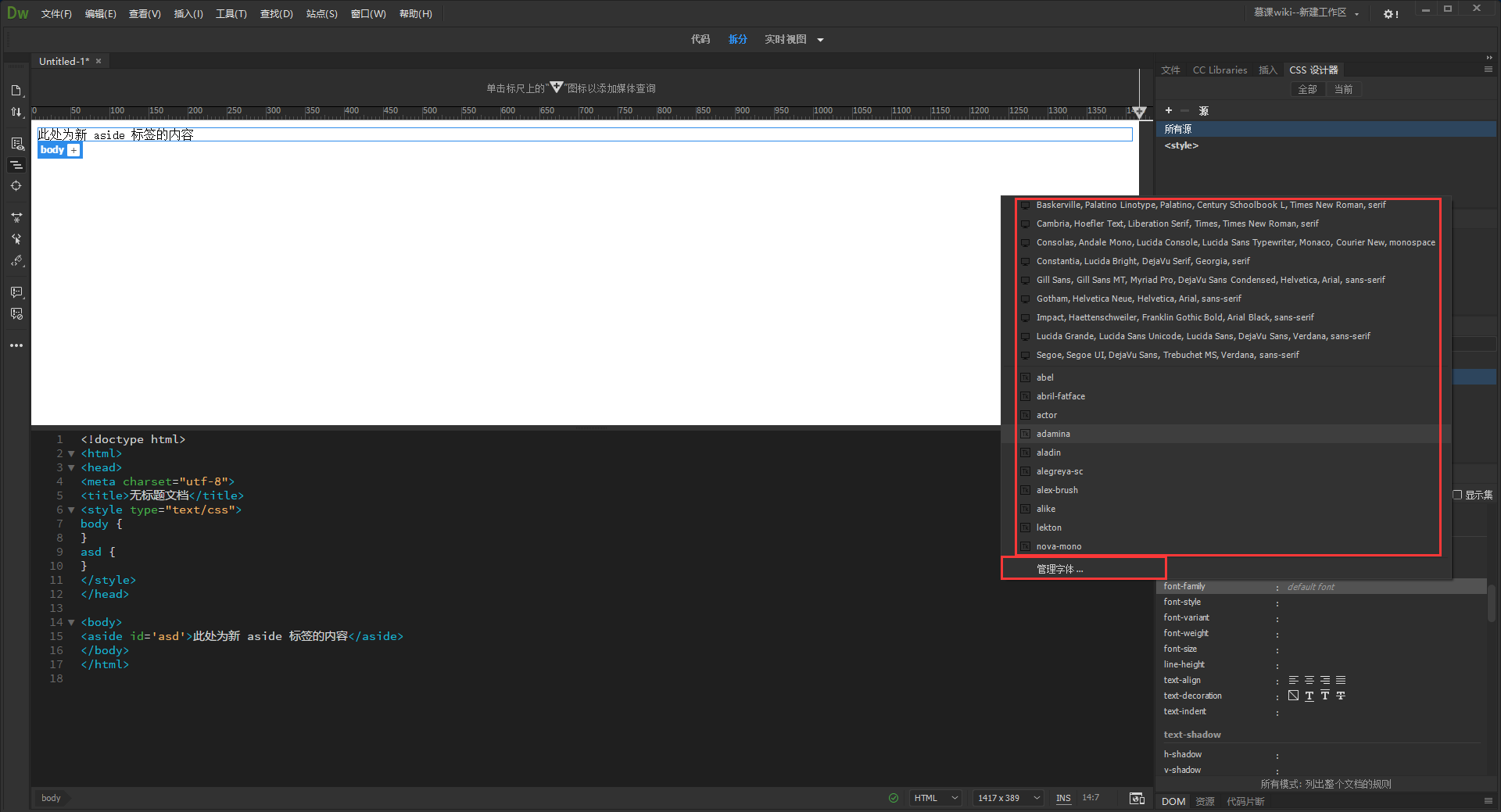The height and width of the screenshot is (812, 1501).
Task: Choose the Consolas monospace font stack
Action: point(1226,242)
